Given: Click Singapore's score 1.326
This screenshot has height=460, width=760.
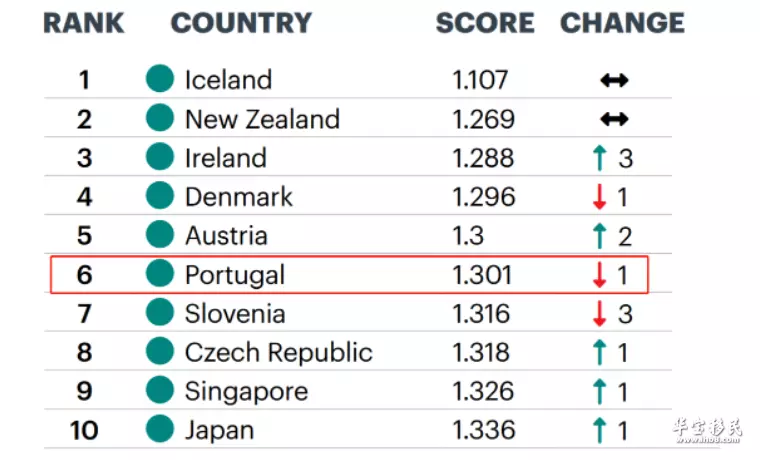Looking at the screenshot, I should [x=483, y=391].
